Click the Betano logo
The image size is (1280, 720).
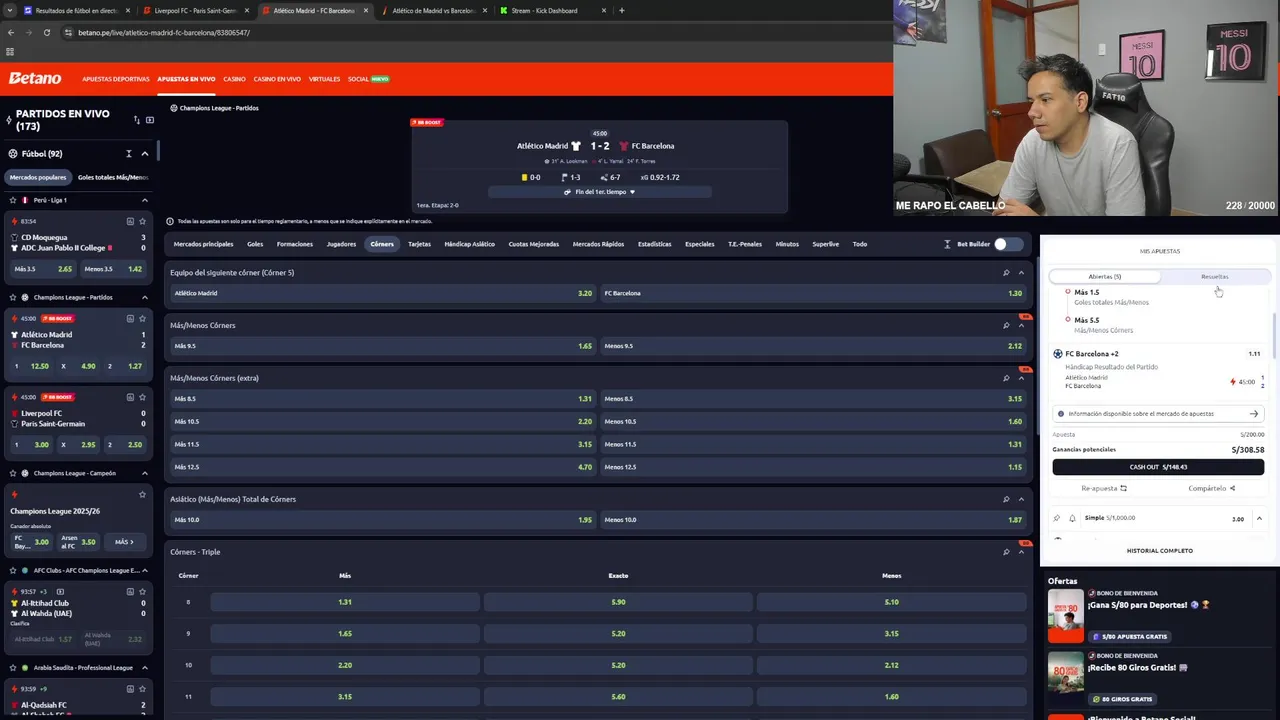(x=35, y=78)
